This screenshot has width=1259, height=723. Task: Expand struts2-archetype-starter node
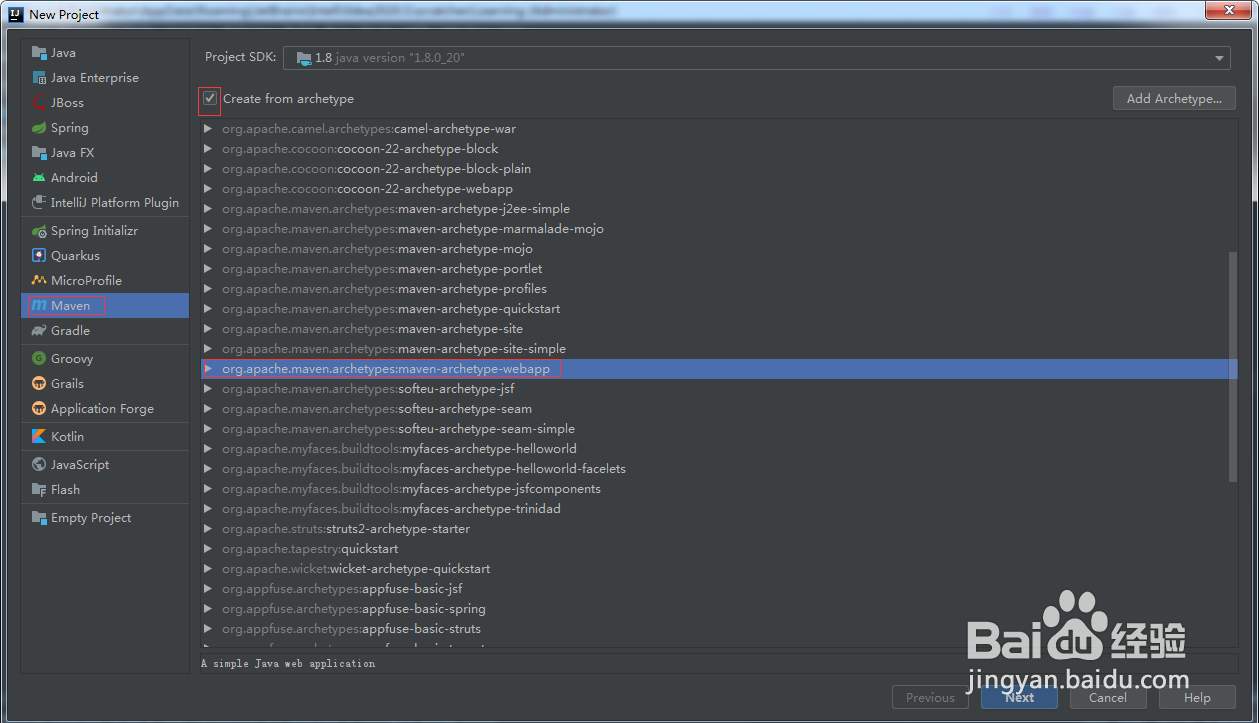(208, 529)
